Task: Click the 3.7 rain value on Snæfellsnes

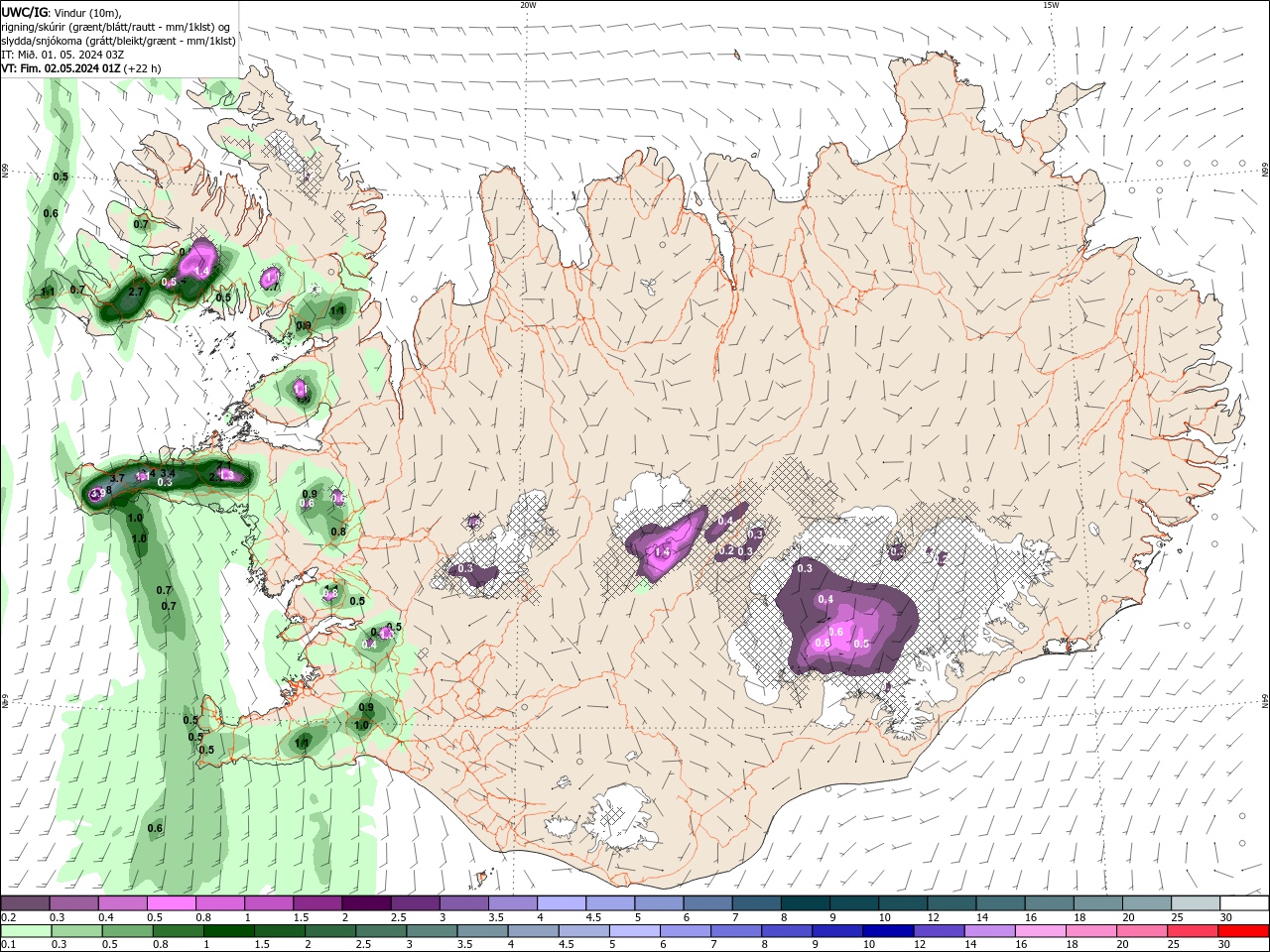Action: tap(116, 478)
